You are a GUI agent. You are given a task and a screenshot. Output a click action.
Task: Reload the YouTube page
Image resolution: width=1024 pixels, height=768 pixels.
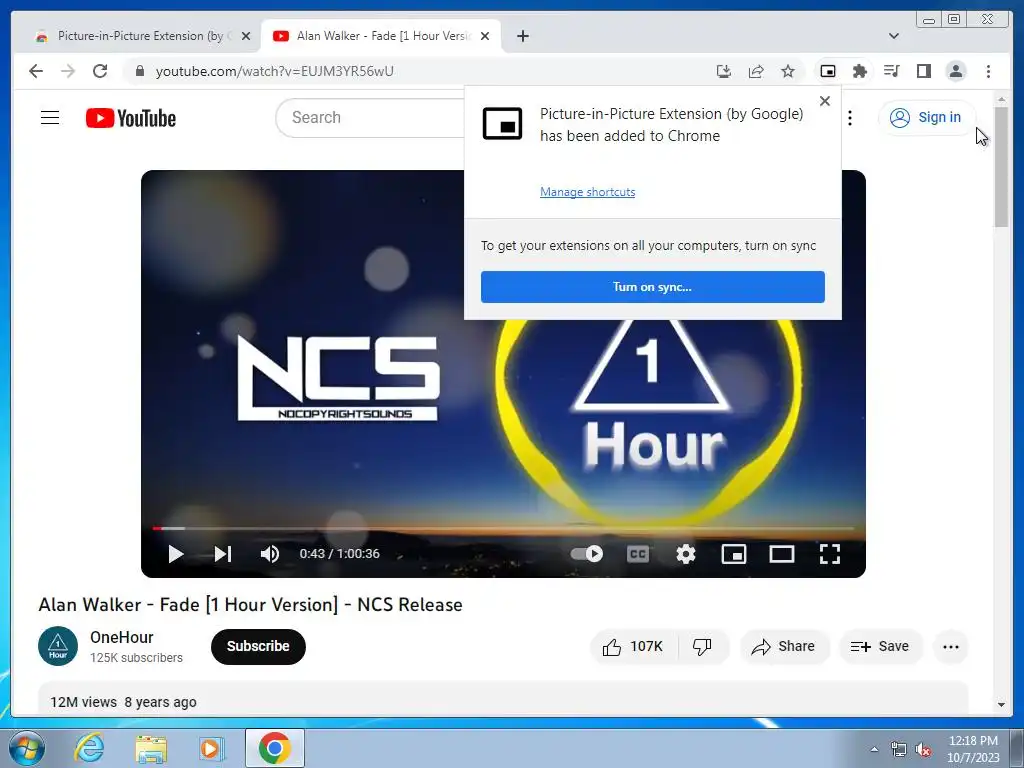pos(100,71)
